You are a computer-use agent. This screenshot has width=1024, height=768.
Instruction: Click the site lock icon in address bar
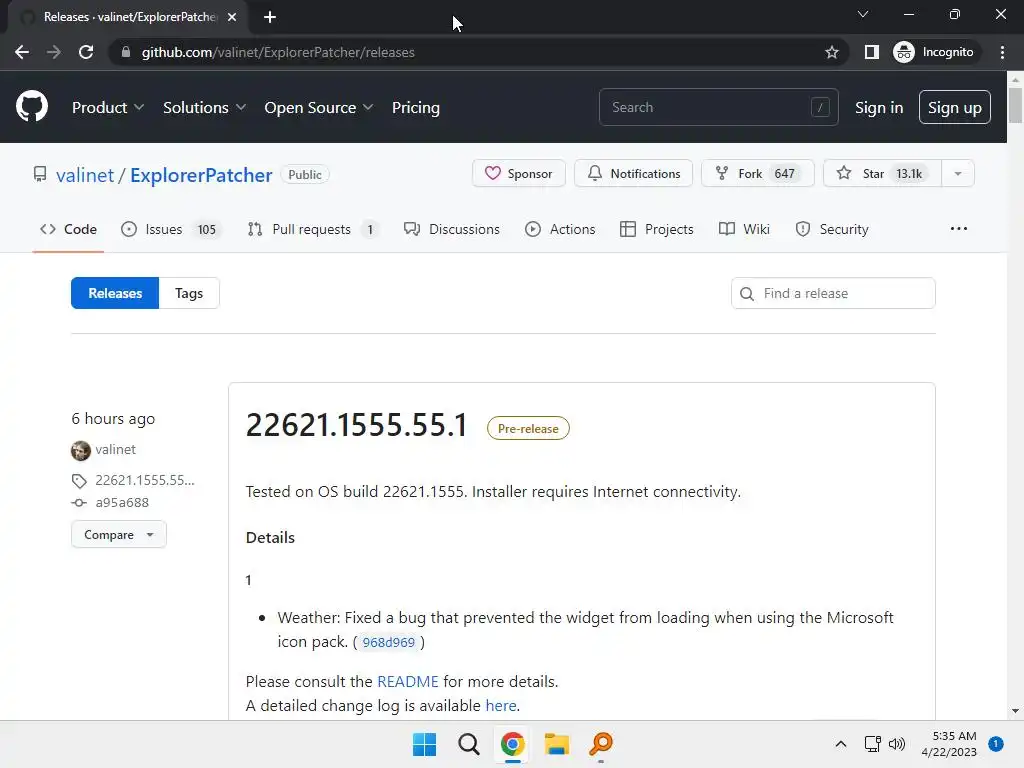126,52
